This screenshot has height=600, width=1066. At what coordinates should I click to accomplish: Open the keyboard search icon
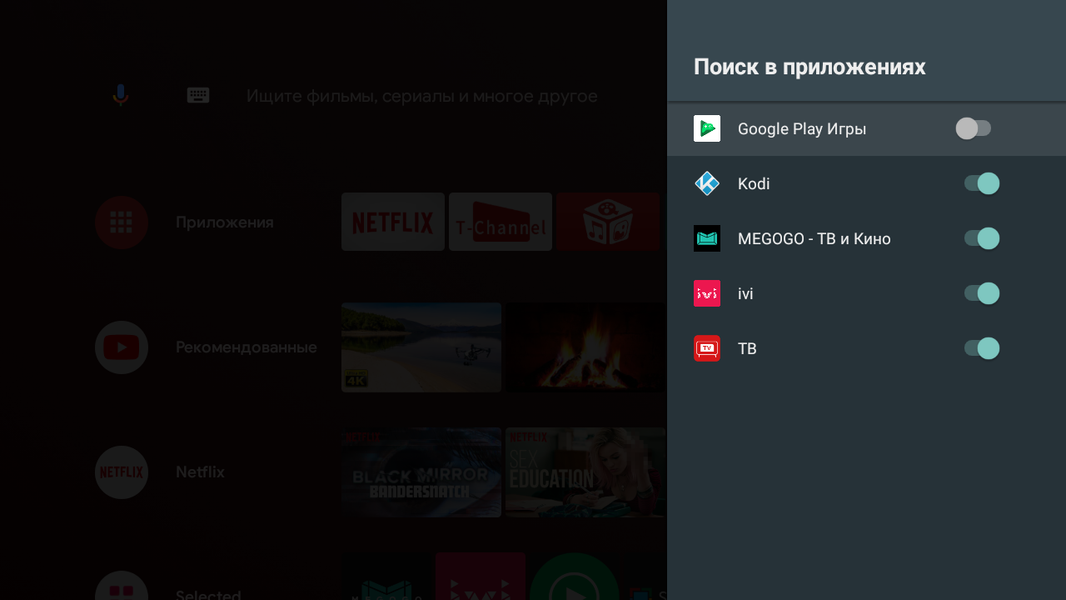(x=198, y=95)
